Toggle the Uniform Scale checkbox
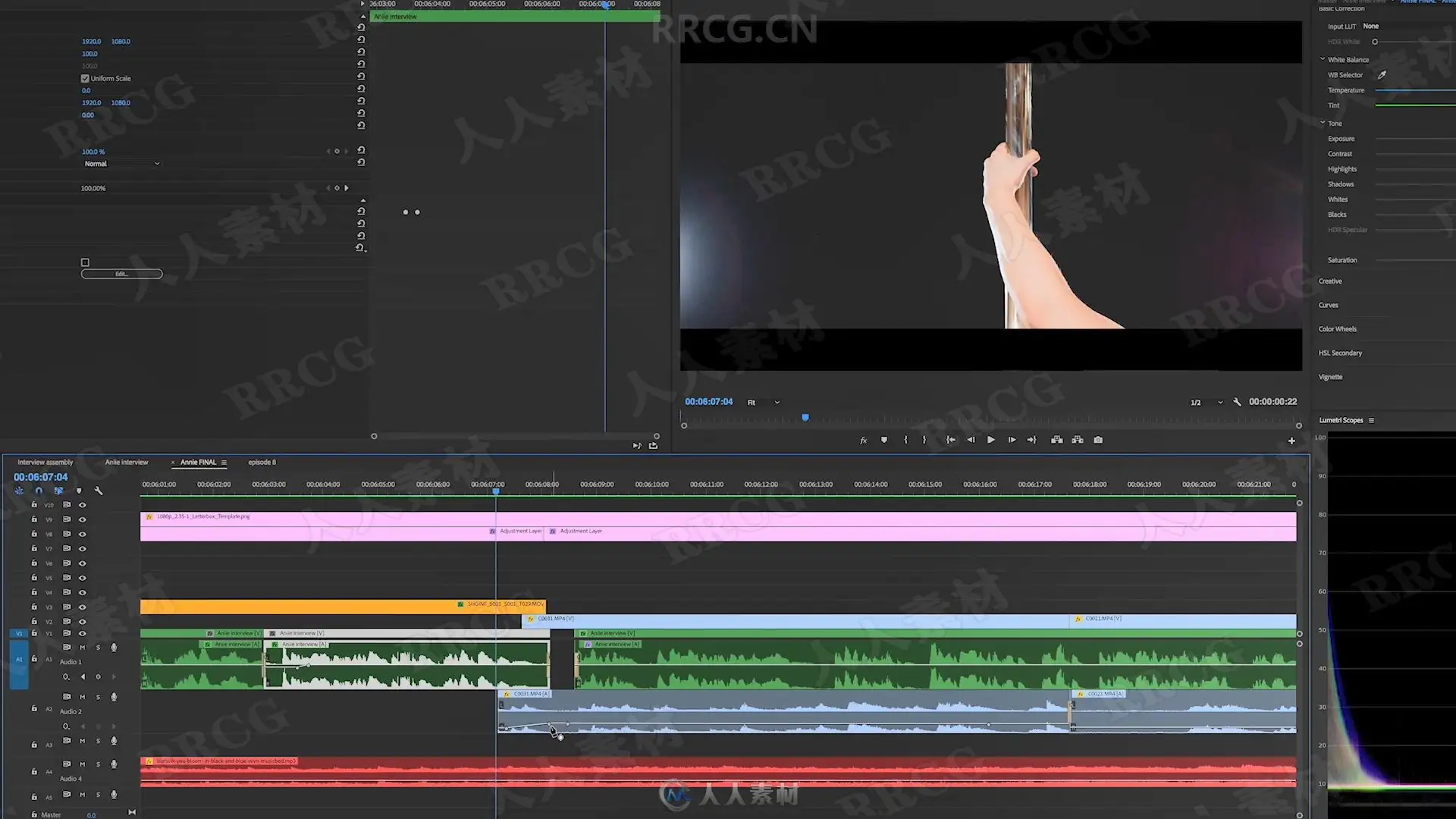This screenshot has width=1456, height=819. pyautogui.click(x=85, y=78)
